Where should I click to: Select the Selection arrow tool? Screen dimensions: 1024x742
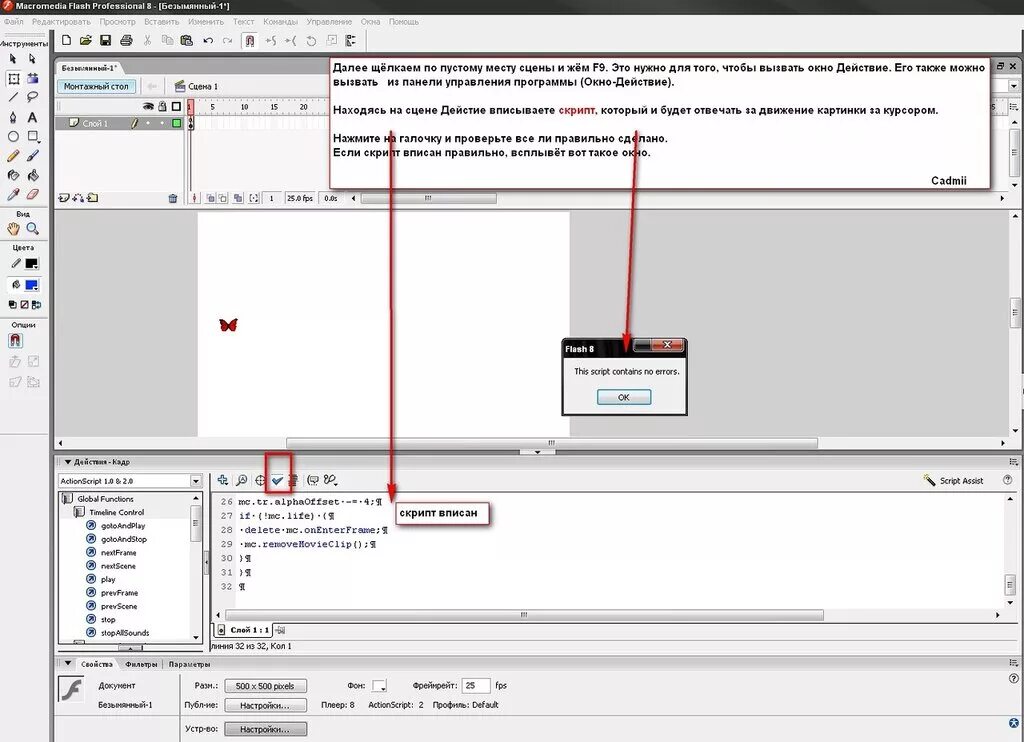pos(13,59)
